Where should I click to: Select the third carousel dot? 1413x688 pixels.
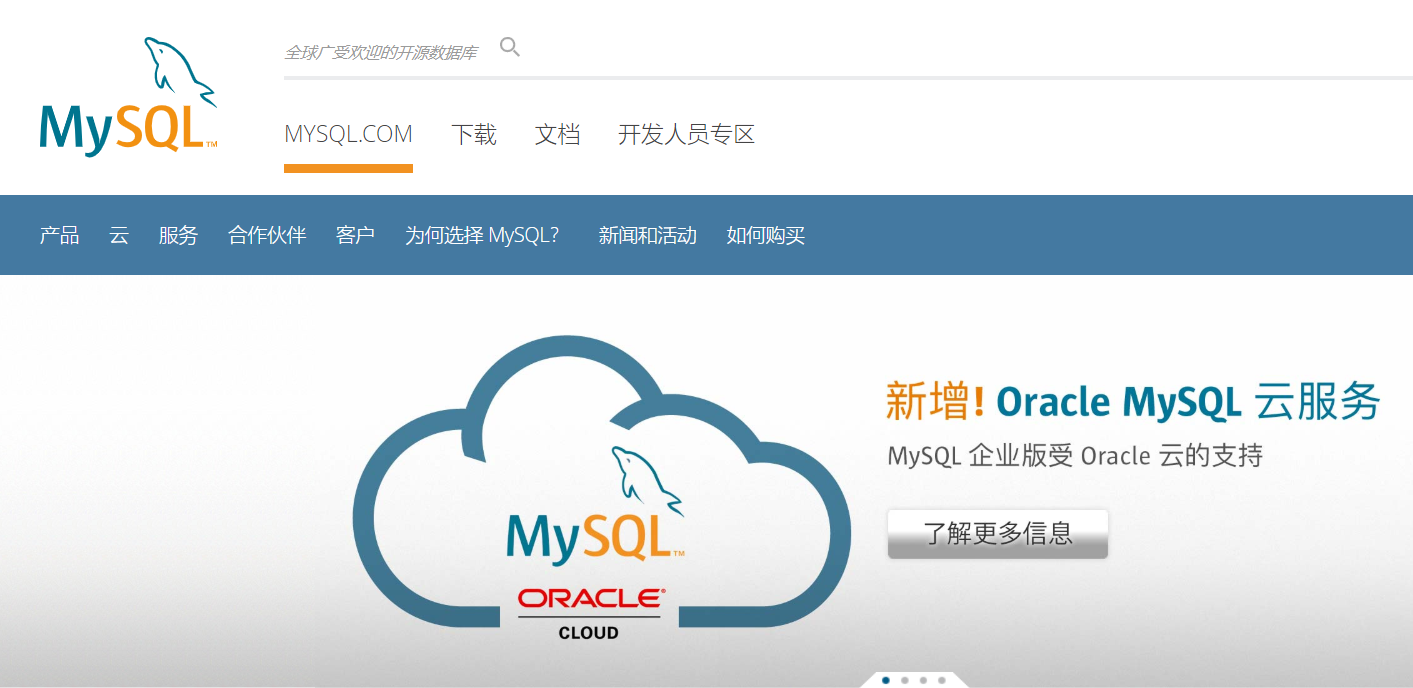click(x=923, y=680)
